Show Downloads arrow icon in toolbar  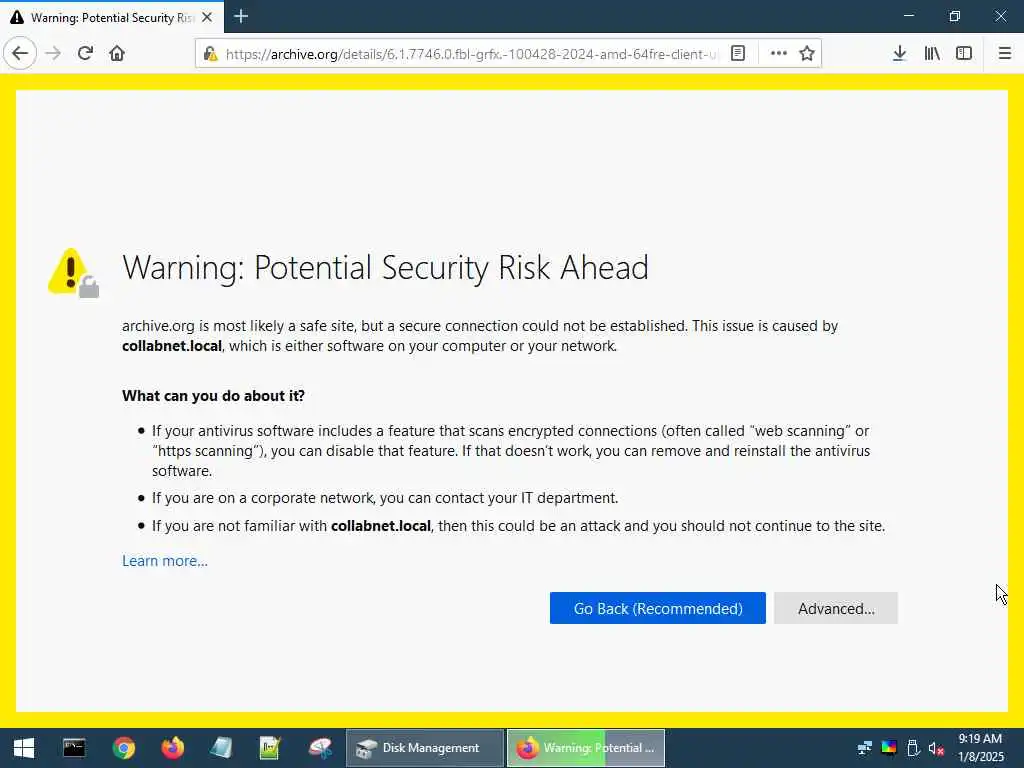(899, 54)
